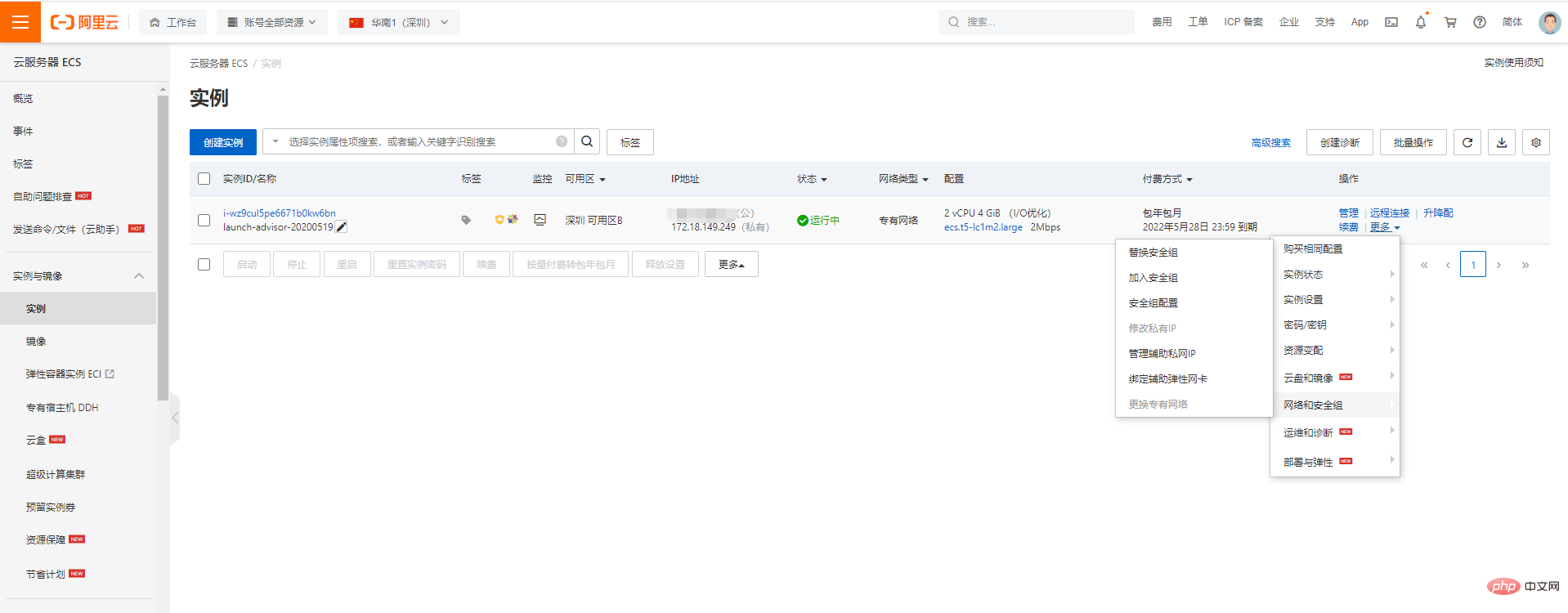
Task: Edit instance name with pencil icon
Action: click(342, 227)
